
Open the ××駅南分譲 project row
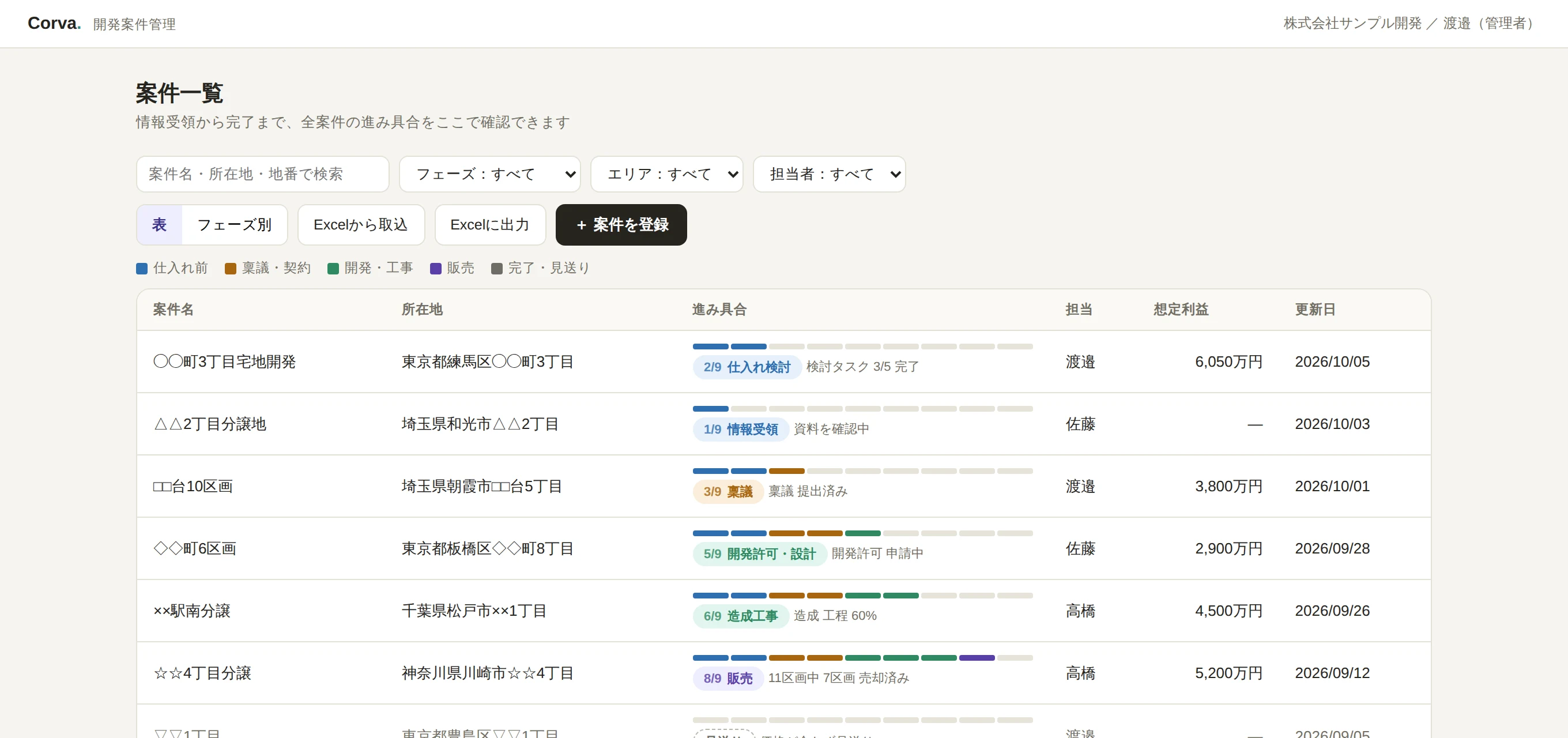coord(783,611)
